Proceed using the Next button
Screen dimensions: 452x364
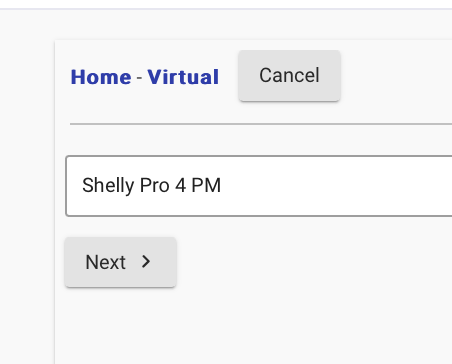(120, 262)
